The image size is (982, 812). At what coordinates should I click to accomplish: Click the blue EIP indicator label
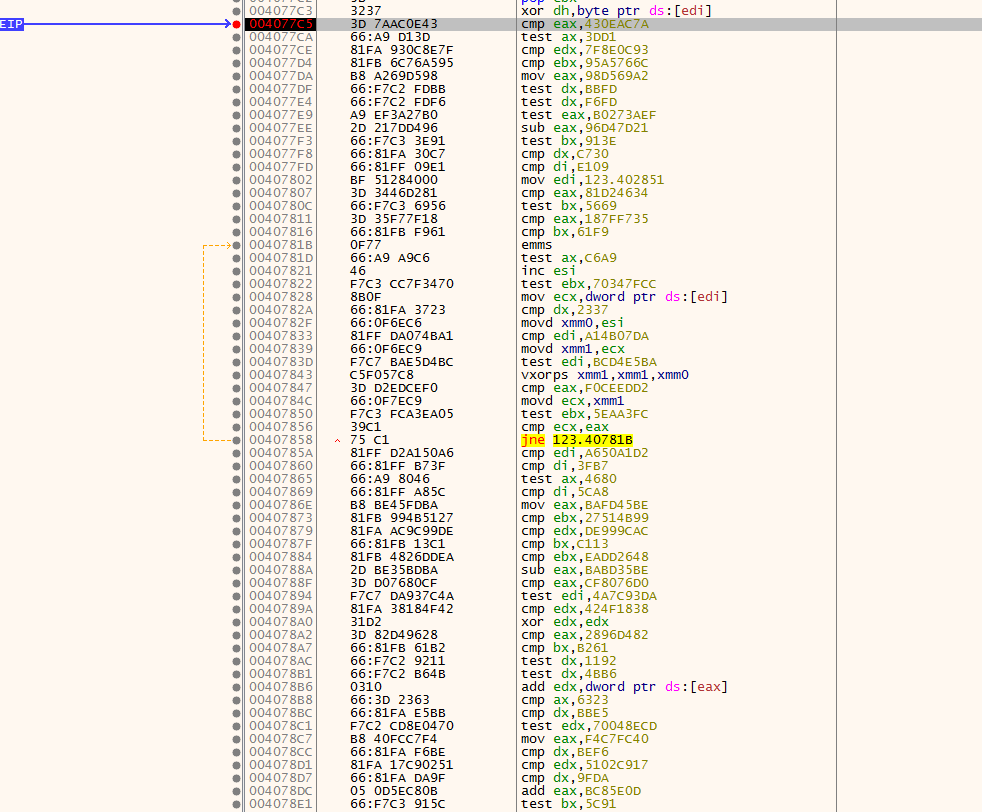pos(11,23)
